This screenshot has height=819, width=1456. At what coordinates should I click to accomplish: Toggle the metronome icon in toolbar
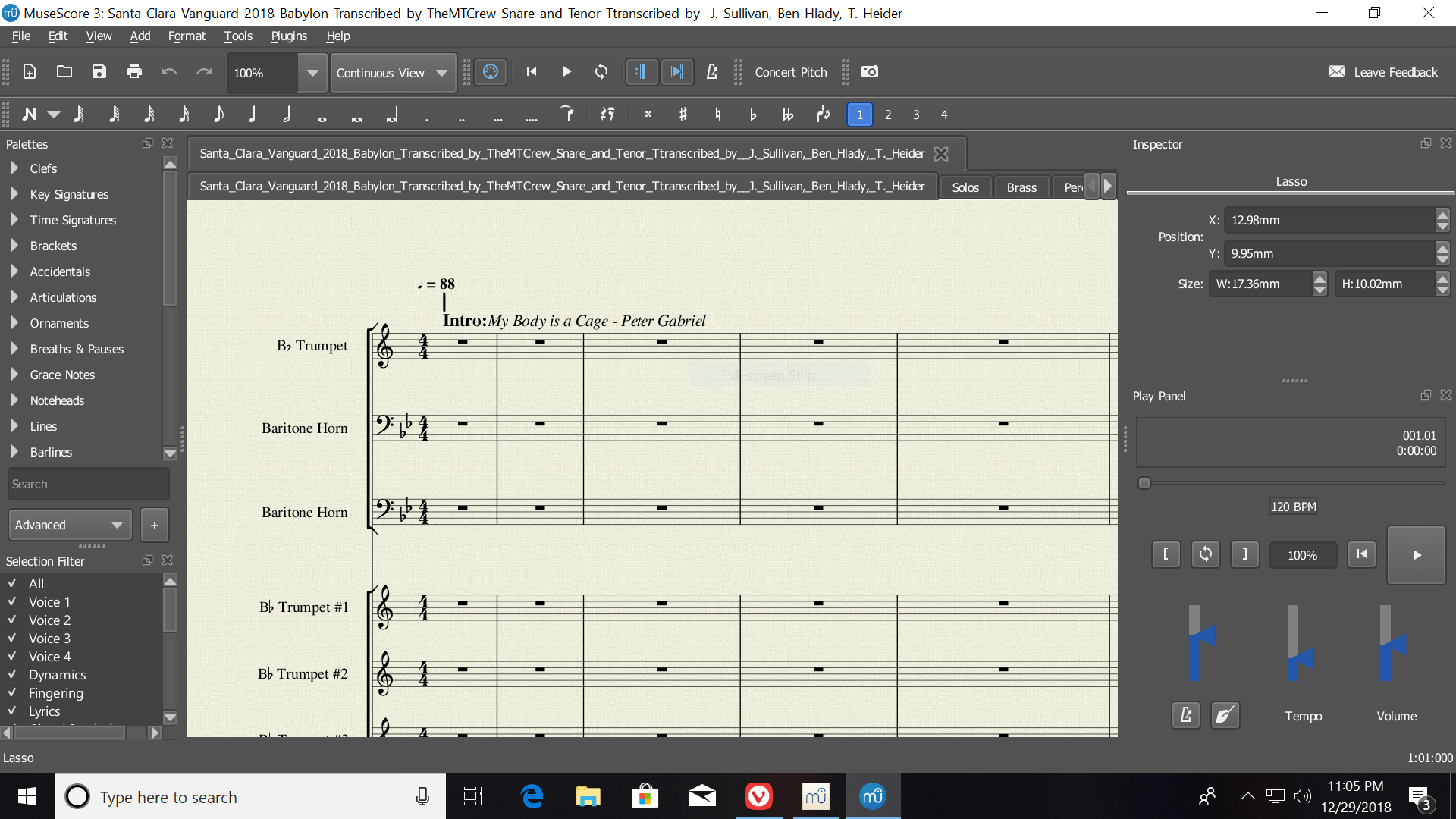(711, 72)
